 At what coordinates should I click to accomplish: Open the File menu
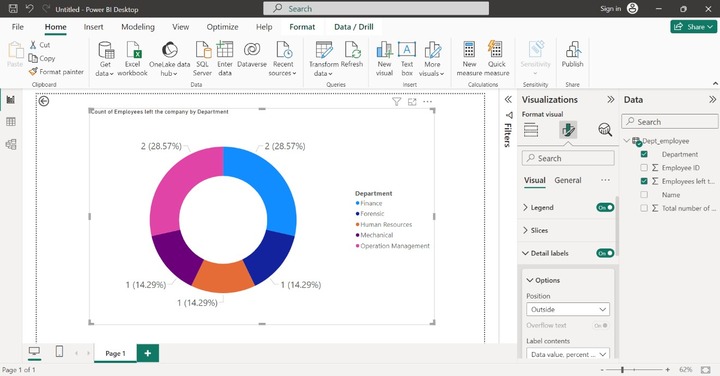[17, 27]
